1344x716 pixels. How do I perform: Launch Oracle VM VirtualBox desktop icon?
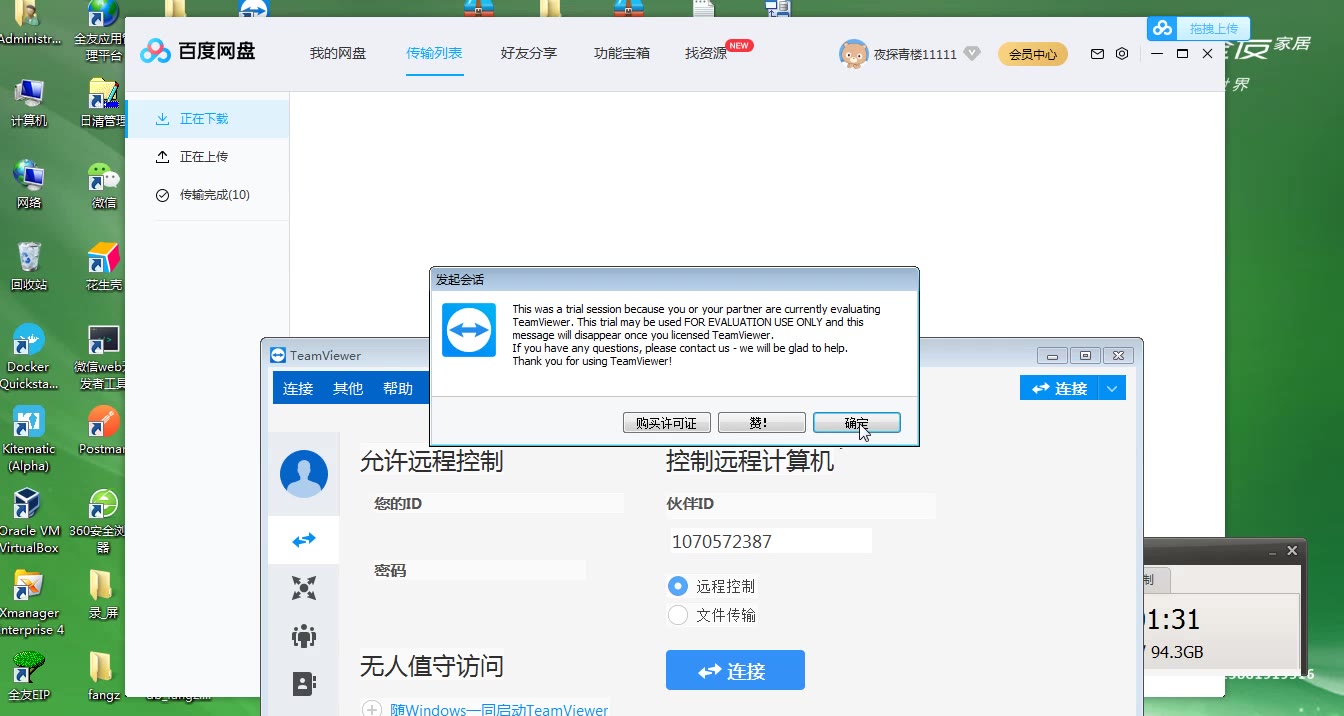(x=29, y=521)
